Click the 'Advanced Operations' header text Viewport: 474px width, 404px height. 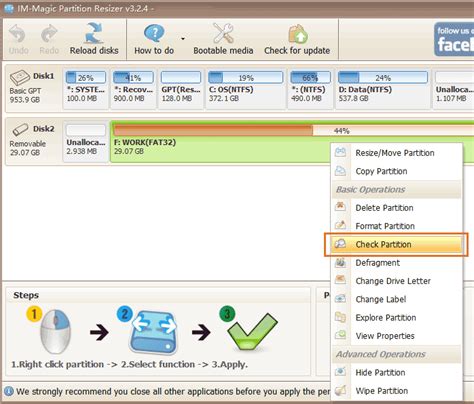(x=381, y=354)
